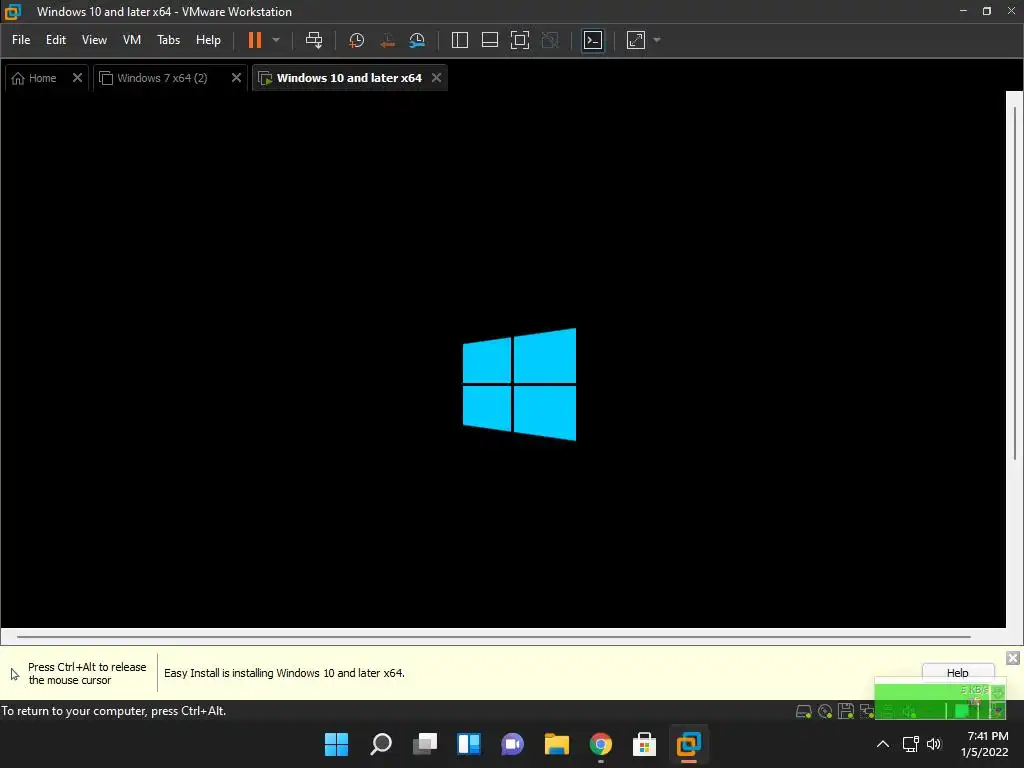Image resolution: width=1024 pixels, height=768 pixels.
Task: Switch to the Windows 7 x64 (2) tab
Action: [x=162, y=78]
